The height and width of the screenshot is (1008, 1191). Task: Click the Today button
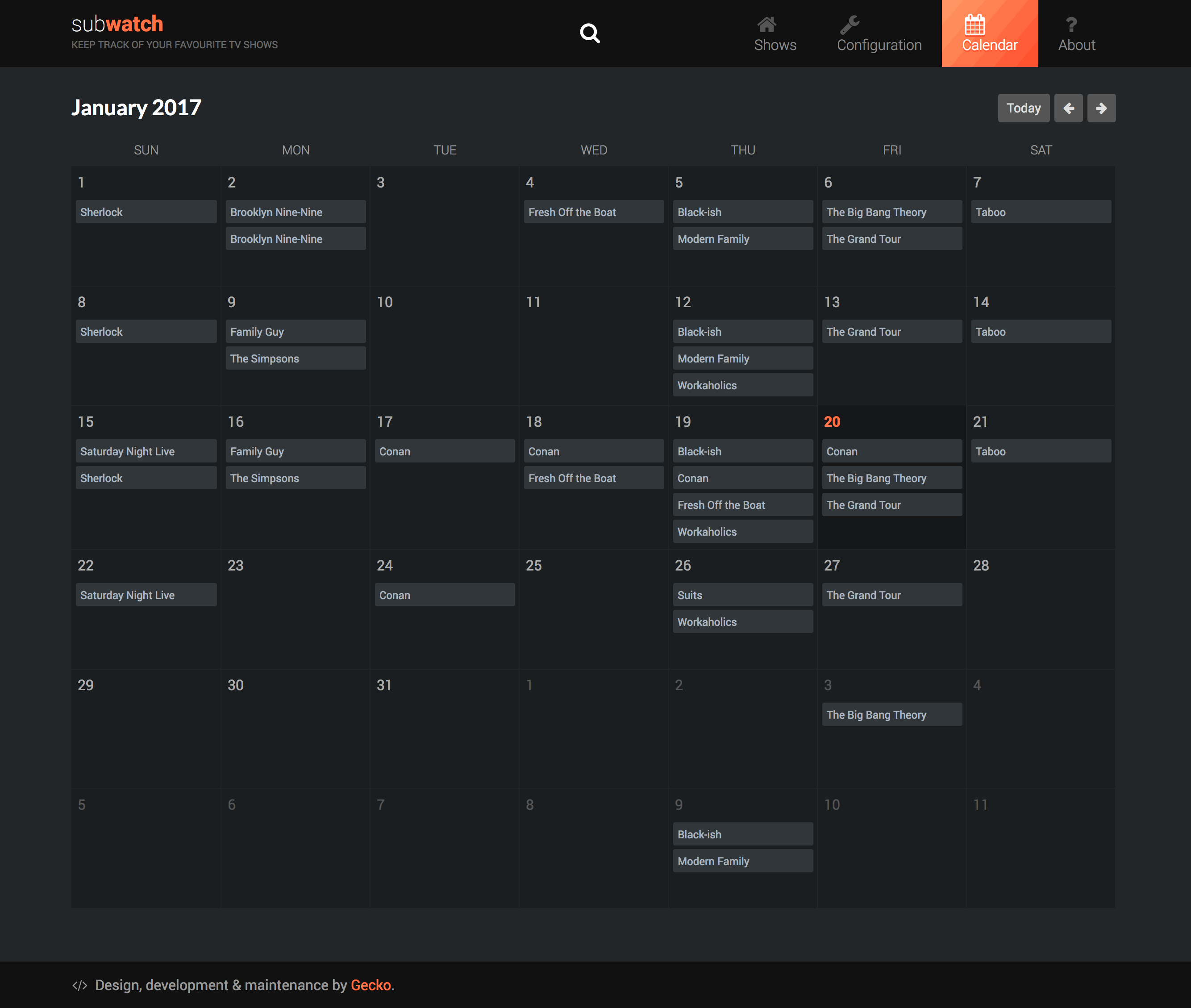(x=1023, y=108)
